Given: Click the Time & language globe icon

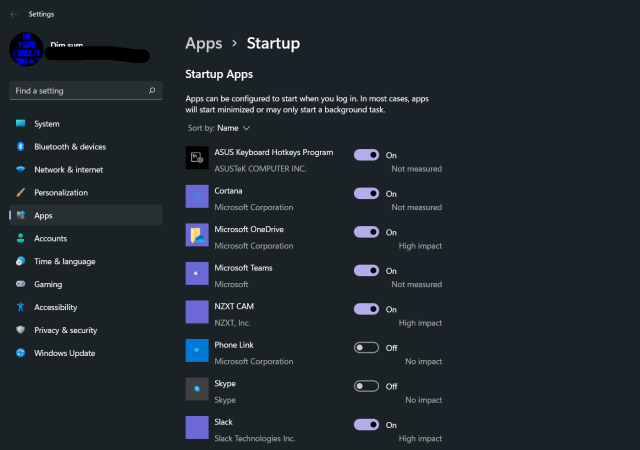Looking at the screenshot, I should tap(20, 261).
